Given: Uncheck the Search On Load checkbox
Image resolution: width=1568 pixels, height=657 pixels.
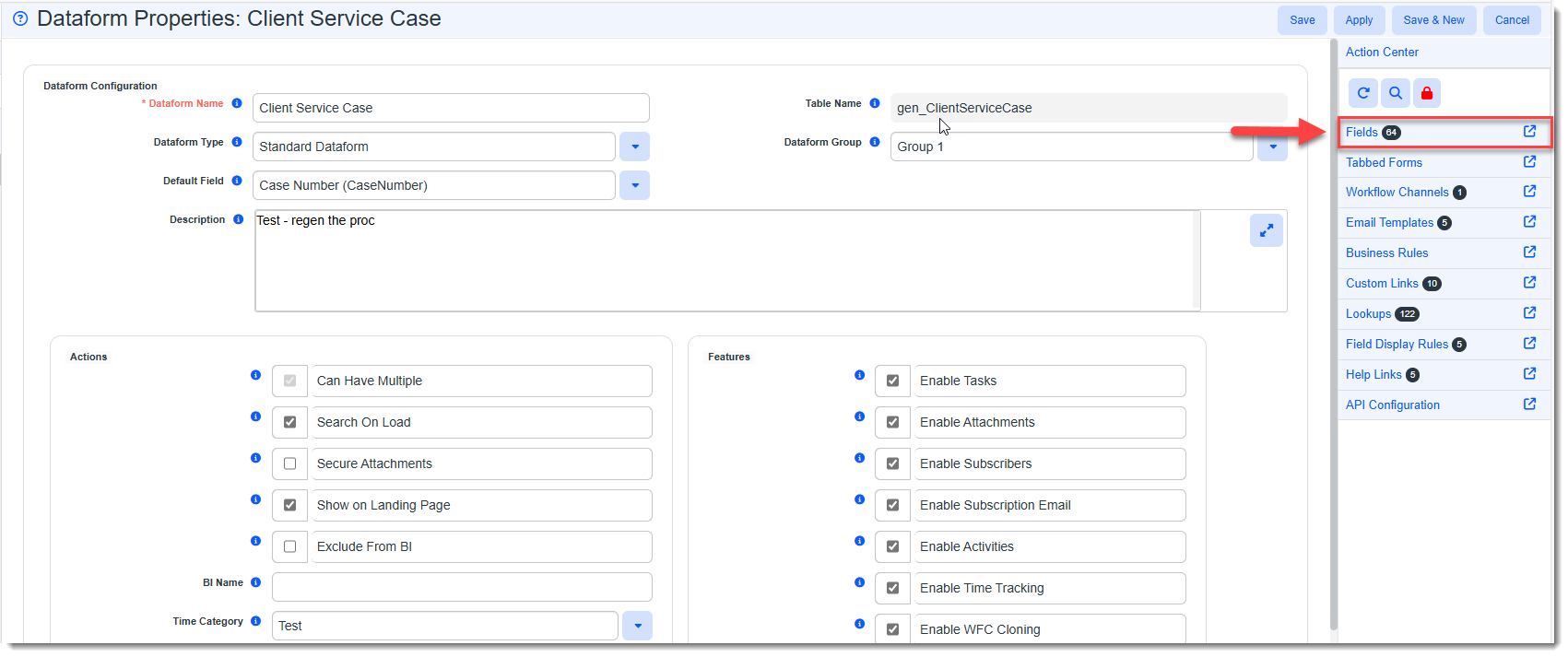Looking at the screenshot, I should click(x=290, y=422).
